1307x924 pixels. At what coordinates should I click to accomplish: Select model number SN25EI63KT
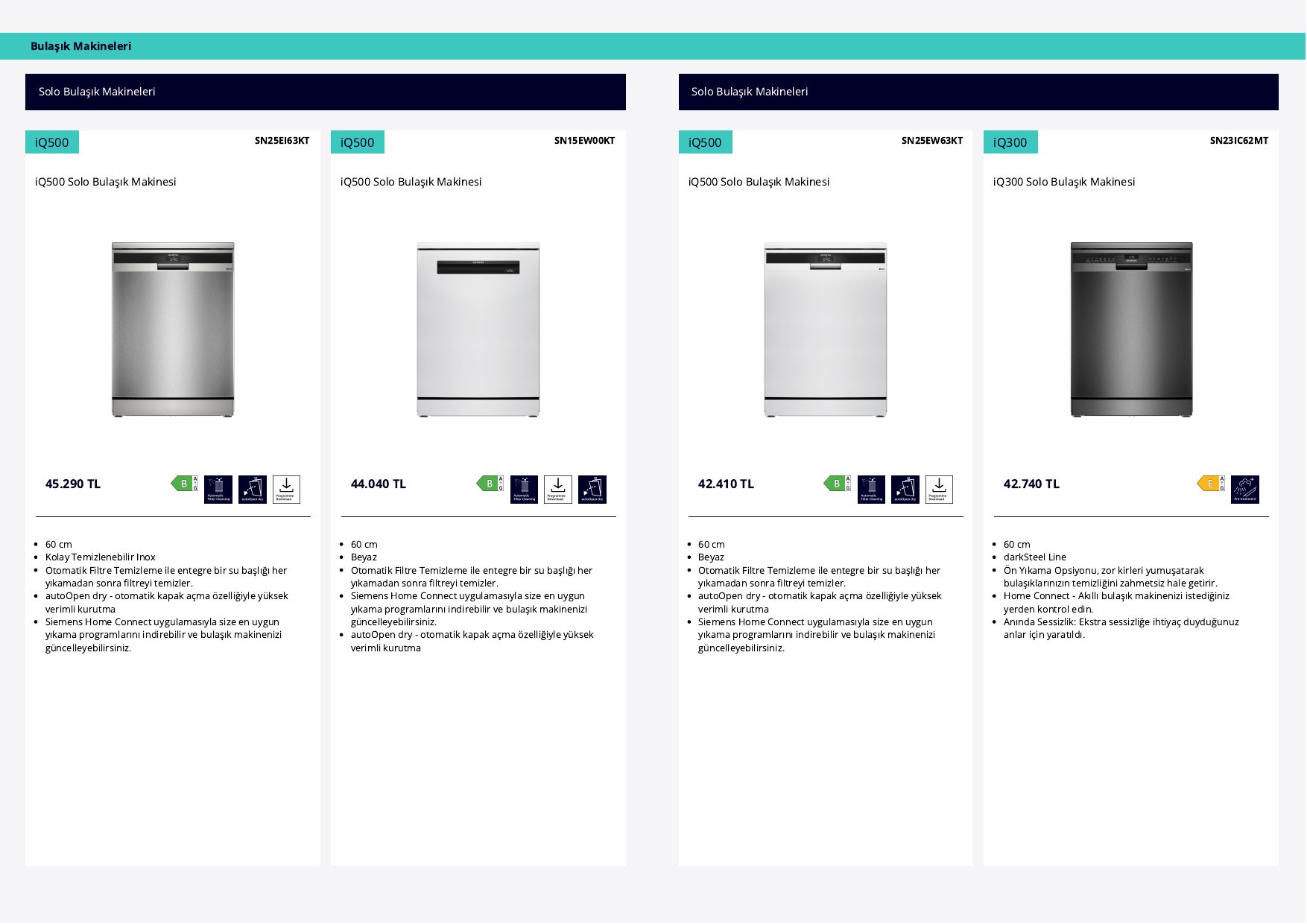click(282, 140)
